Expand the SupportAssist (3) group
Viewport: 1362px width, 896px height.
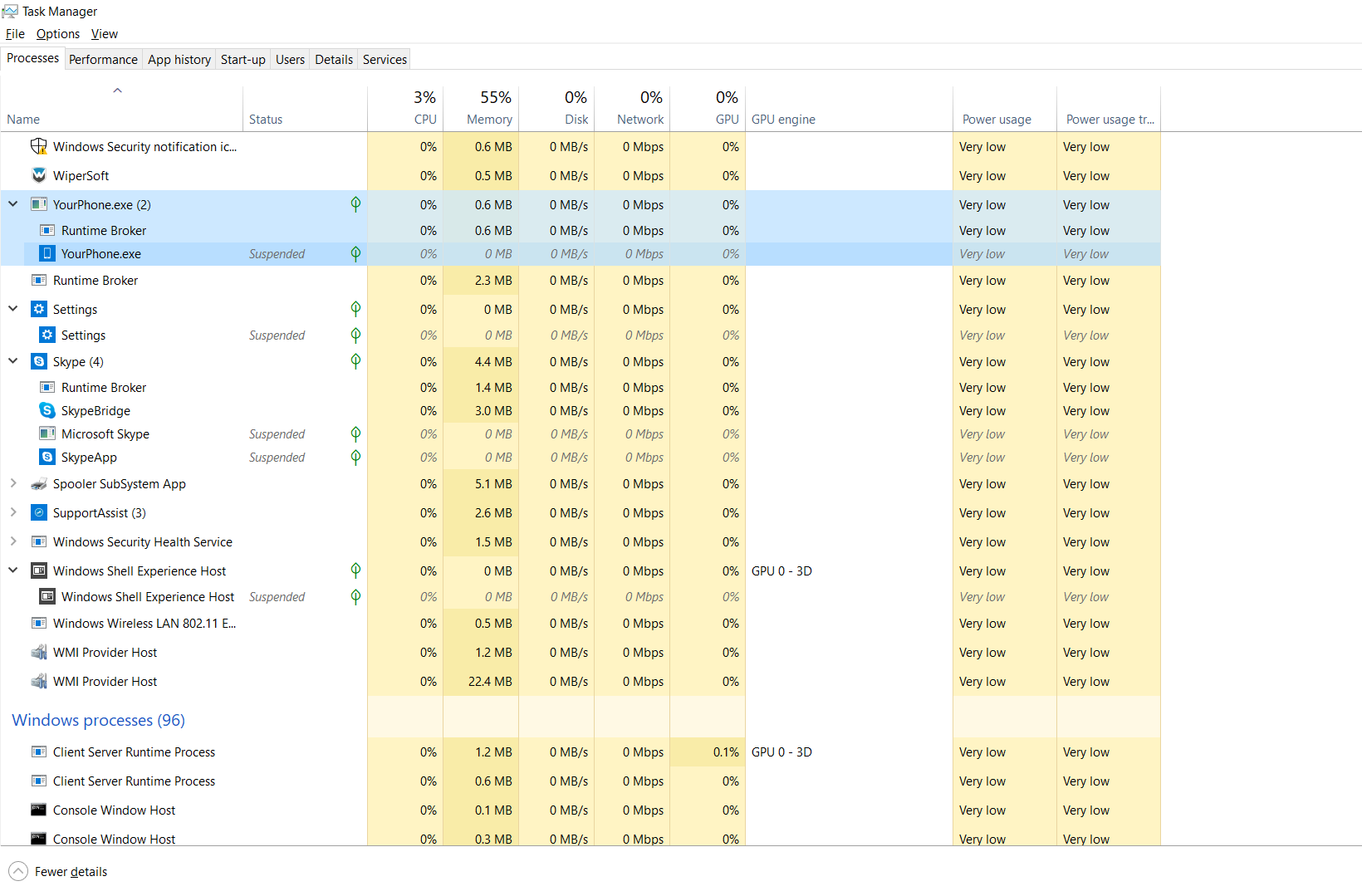pyautogui.click(x=12, y=512)
